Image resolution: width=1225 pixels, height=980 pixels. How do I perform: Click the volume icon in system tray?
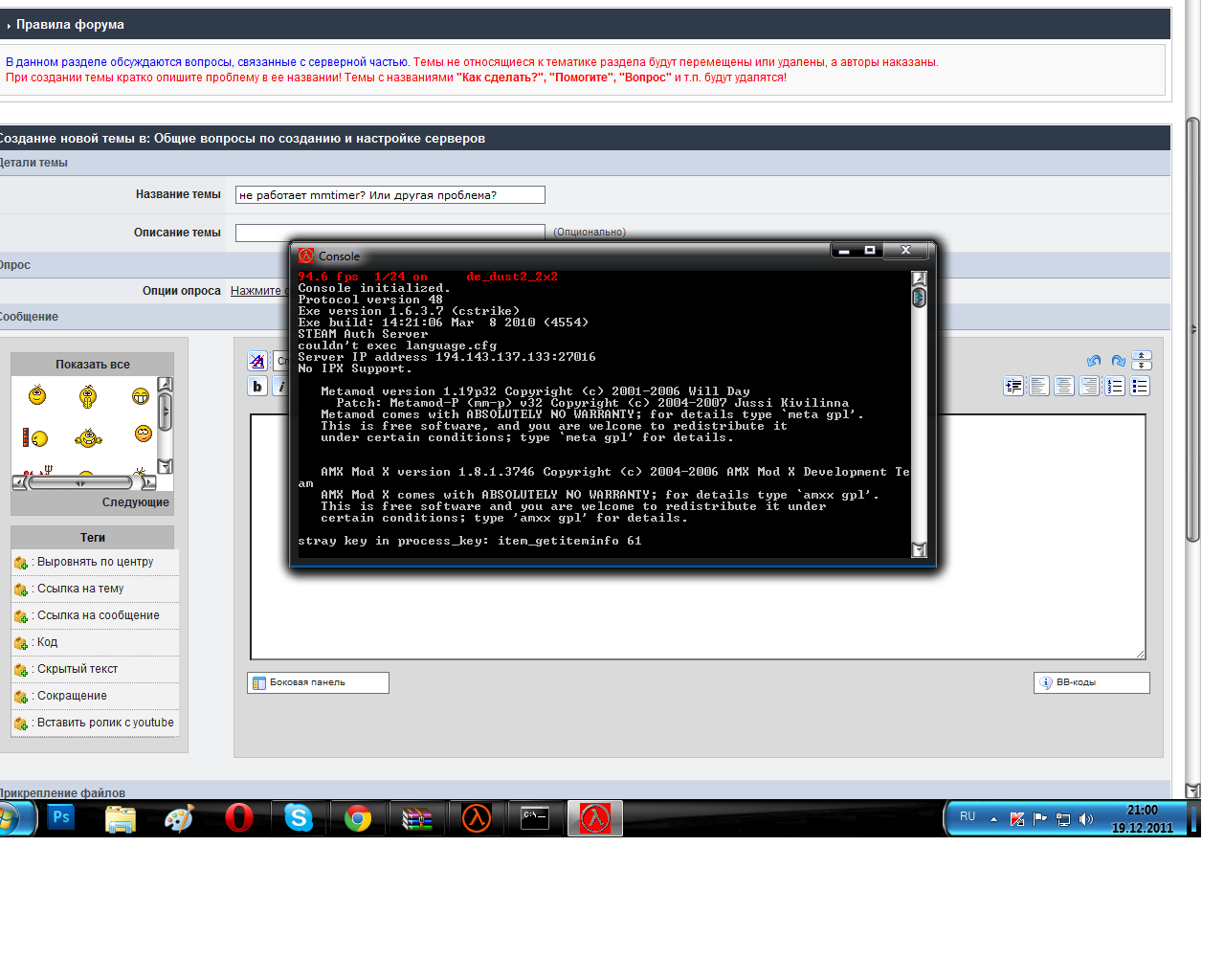[x=1086, y=819]
